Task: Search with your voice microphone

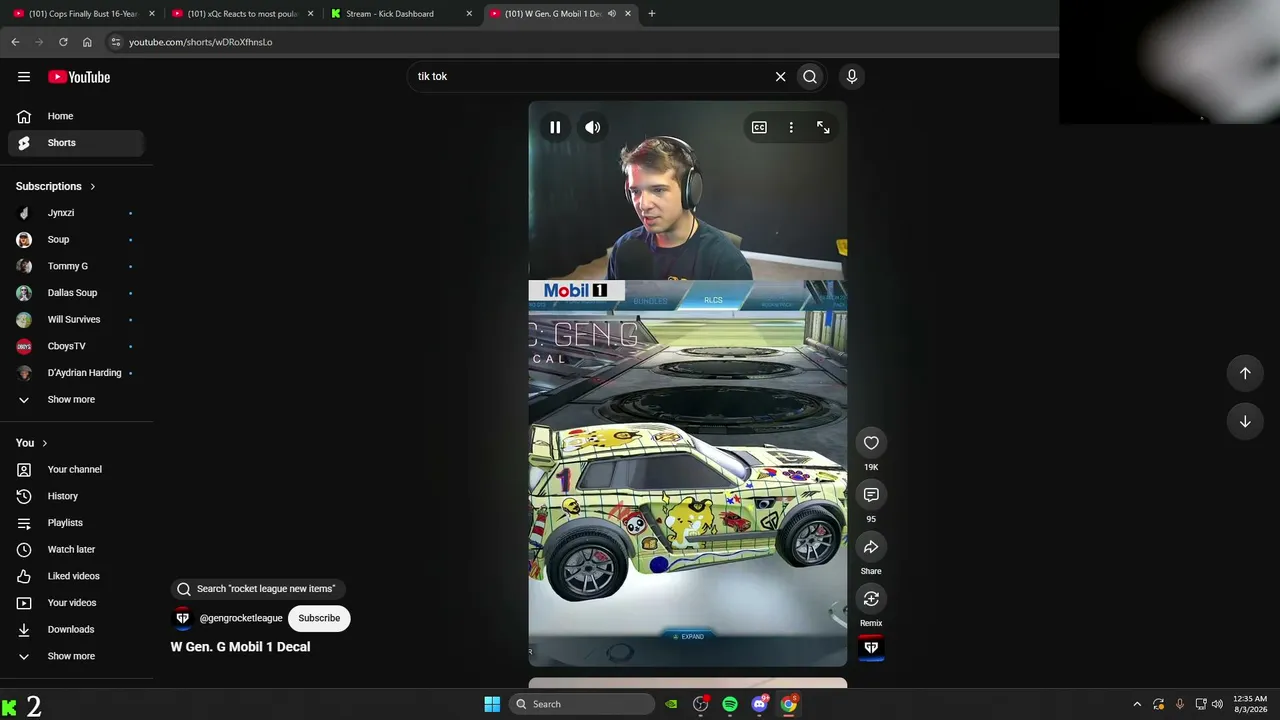Action: [852, 77]
